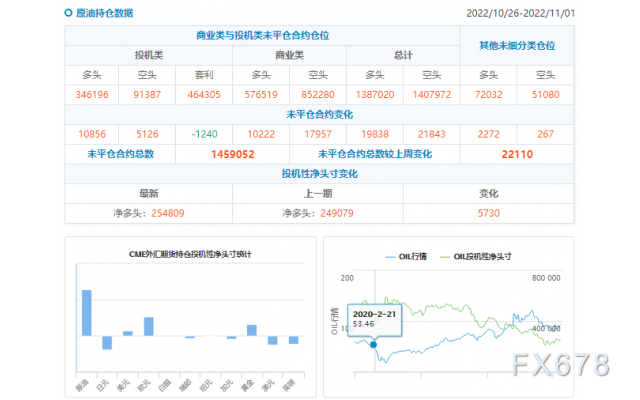The height and width of the screenshot is (400, 640).
Task: Click the 未平仓合约变化 section header
Action: click(x=320, y=114)
